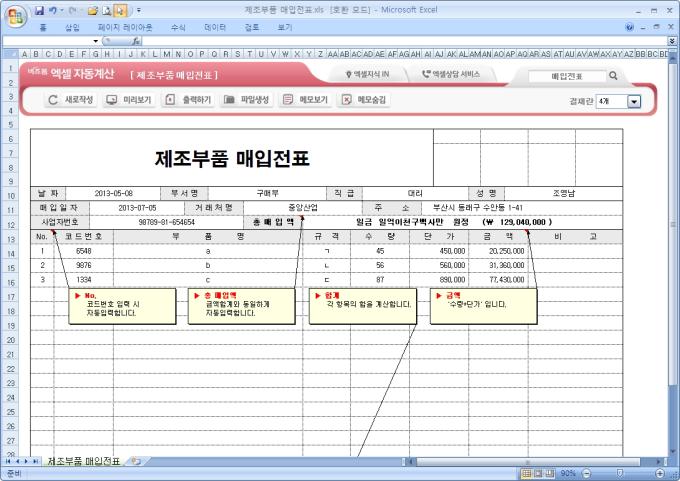Click the Insert Worksheet tab icon

tap(136, 461)
